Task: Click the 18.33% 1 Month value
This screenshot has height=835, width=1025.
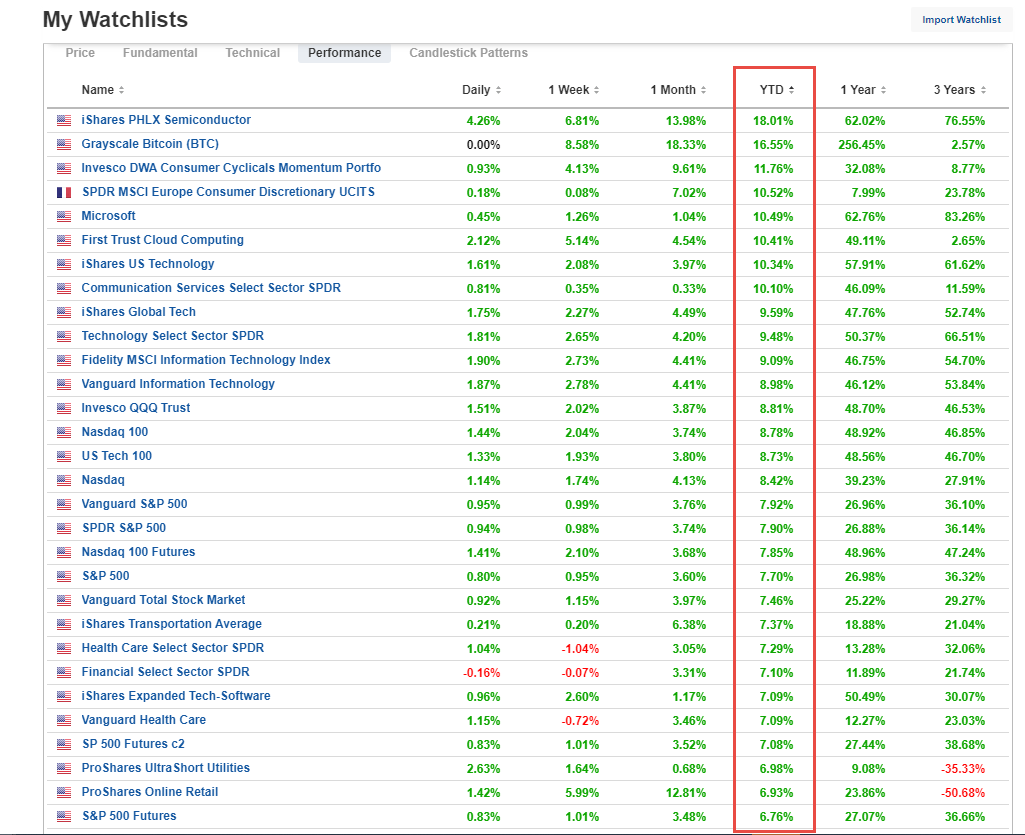Action: (x=686, y=145)
